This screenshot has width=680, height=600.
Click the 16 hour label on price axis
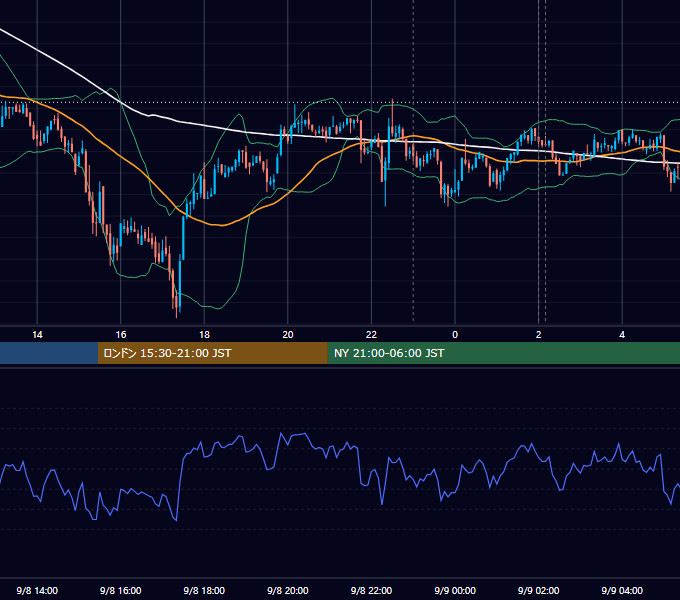pyautogui.click(x=121, y=335)
